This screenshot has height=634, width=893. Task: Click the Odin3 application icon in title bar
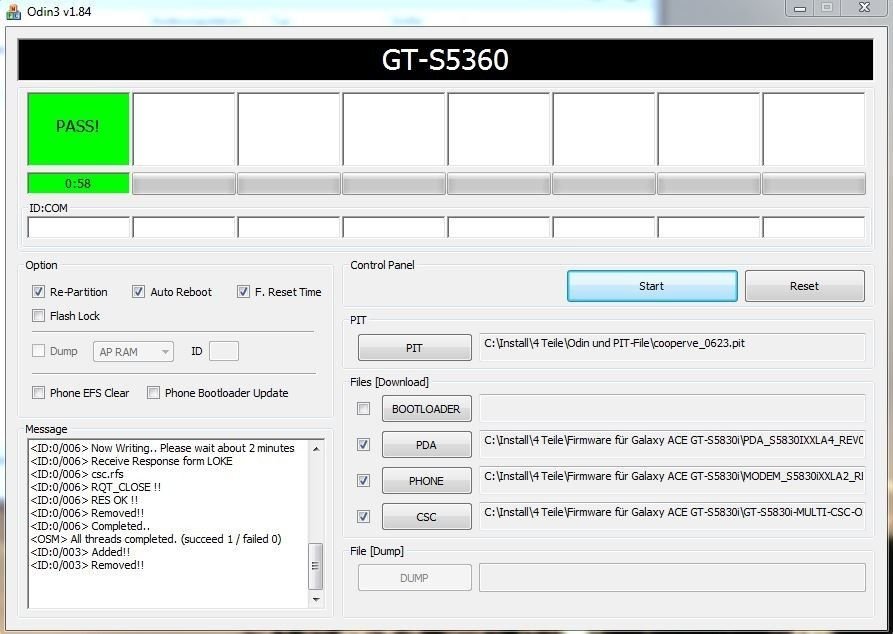coord(13,11)
